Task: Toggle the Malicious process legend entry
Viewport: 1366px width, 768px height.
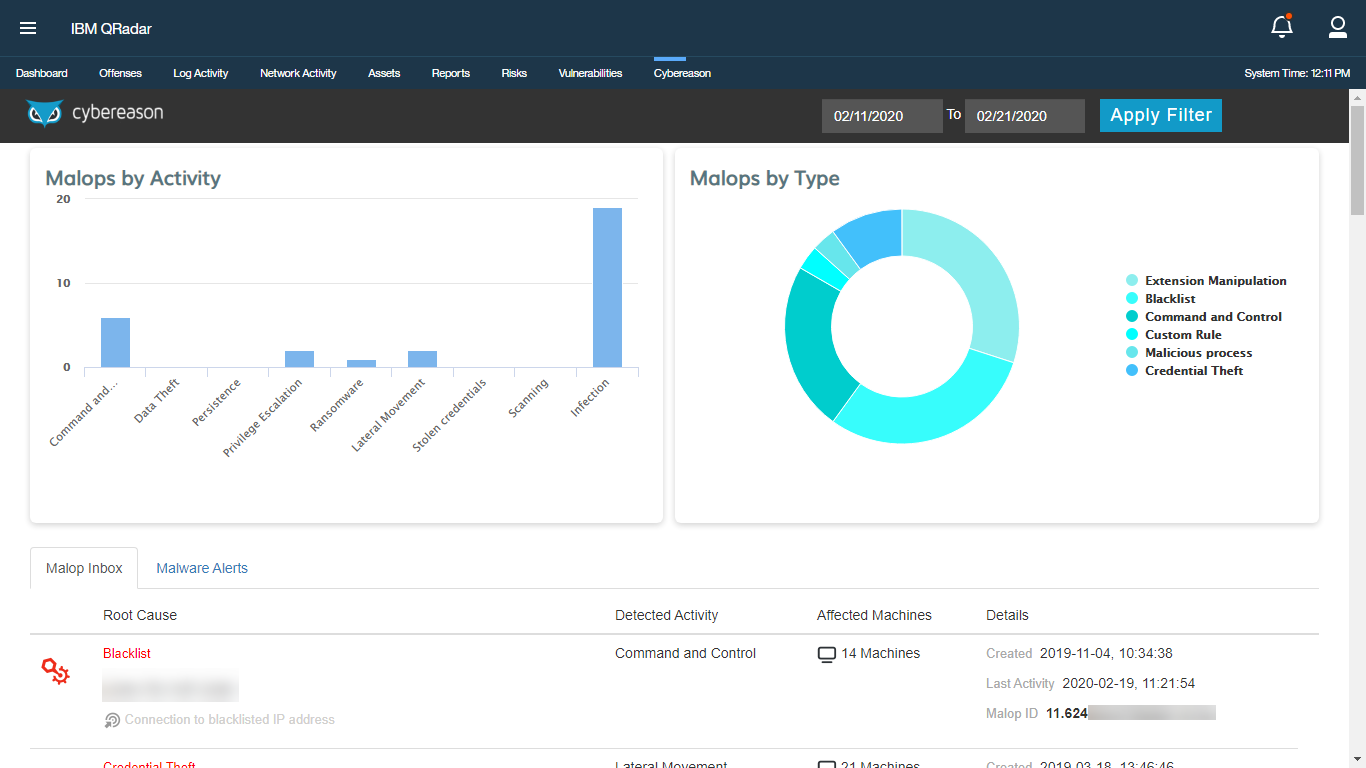Action: 1197,352
